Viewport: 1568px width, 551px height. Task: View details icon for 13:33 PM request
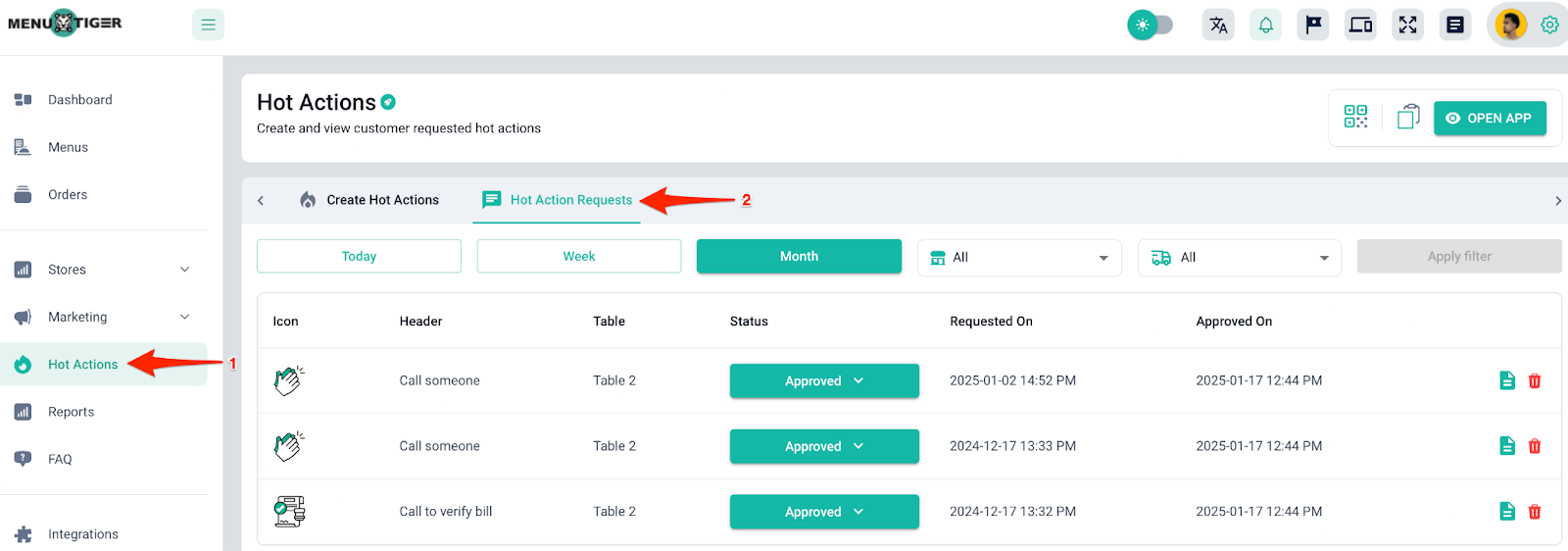[x=1507, y=446]
